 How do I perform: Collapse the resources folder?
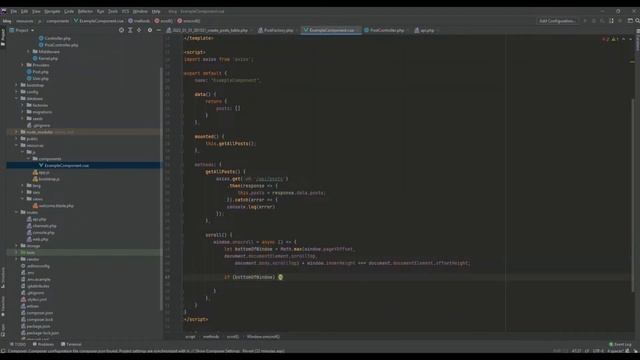[x=17, y=145]
